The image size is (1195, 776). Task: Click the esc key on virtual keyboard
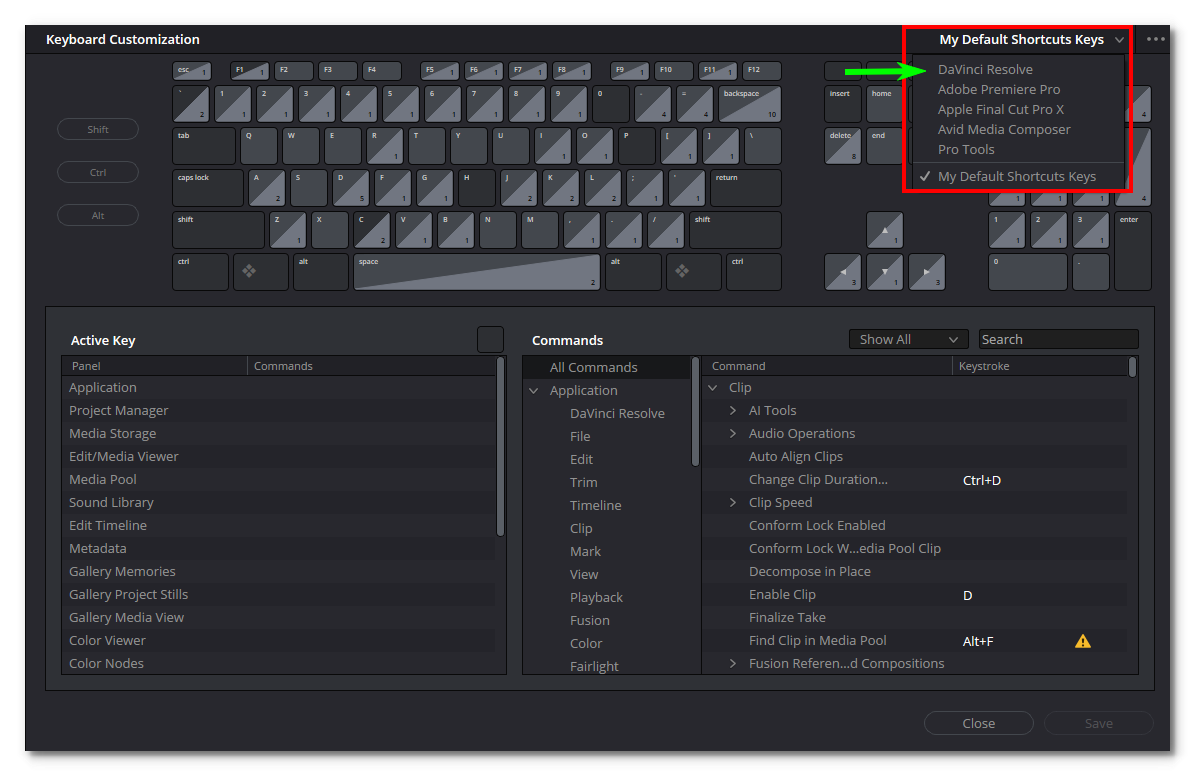tap(191, 71)
